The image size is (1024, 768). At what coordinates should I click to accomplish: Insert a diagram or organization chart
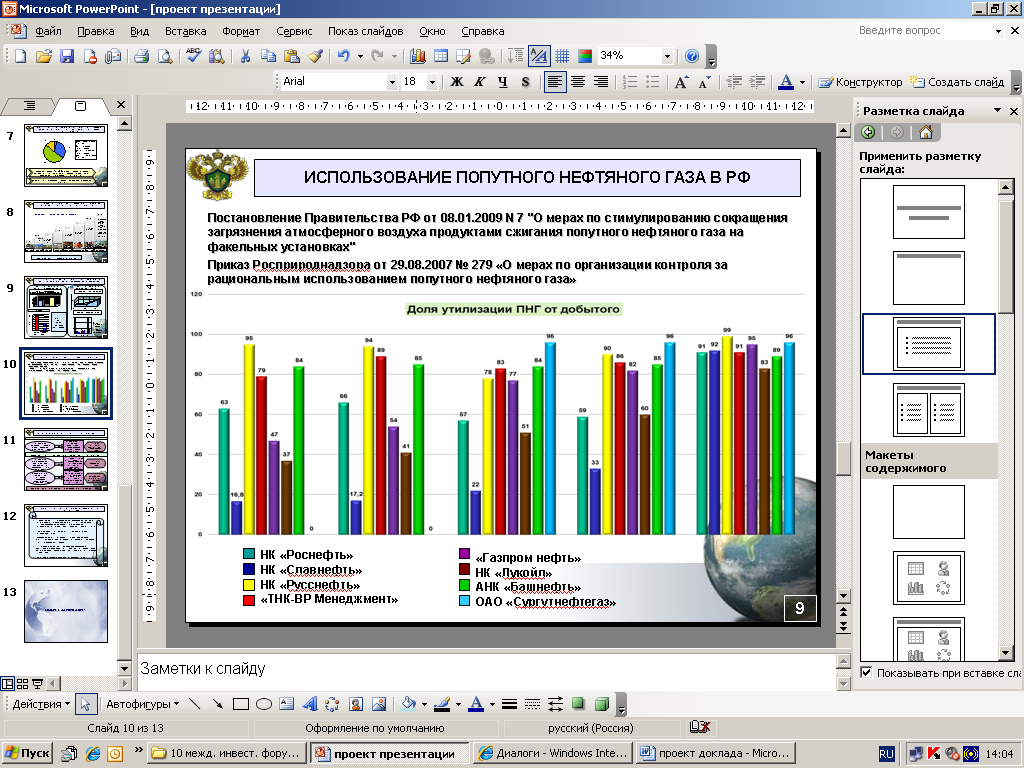[332, 704]
